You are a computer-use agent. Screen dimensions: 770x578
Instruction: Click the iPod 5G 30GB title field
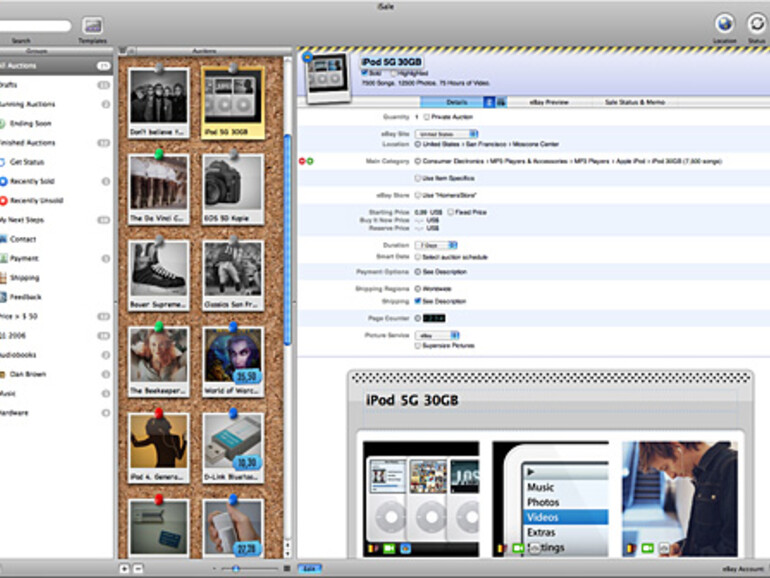(x=392, y=62)
